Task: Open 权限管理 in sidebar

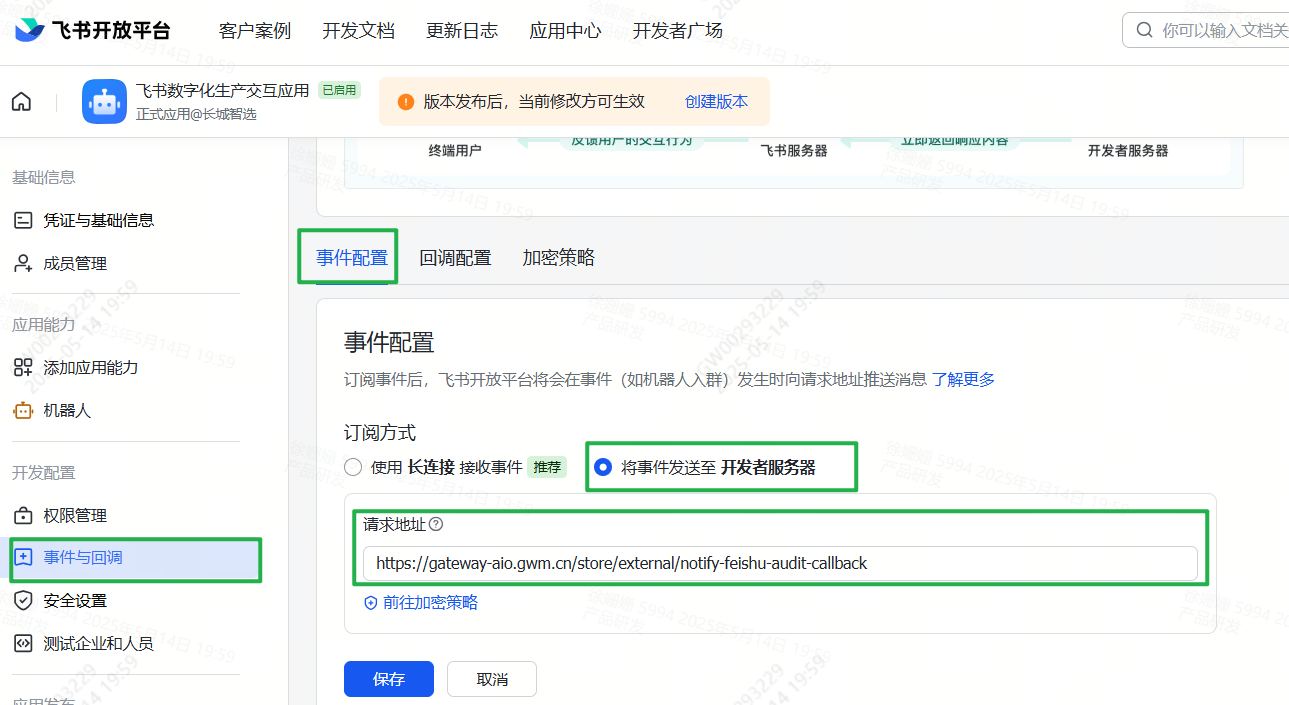Action: [75, 515]
